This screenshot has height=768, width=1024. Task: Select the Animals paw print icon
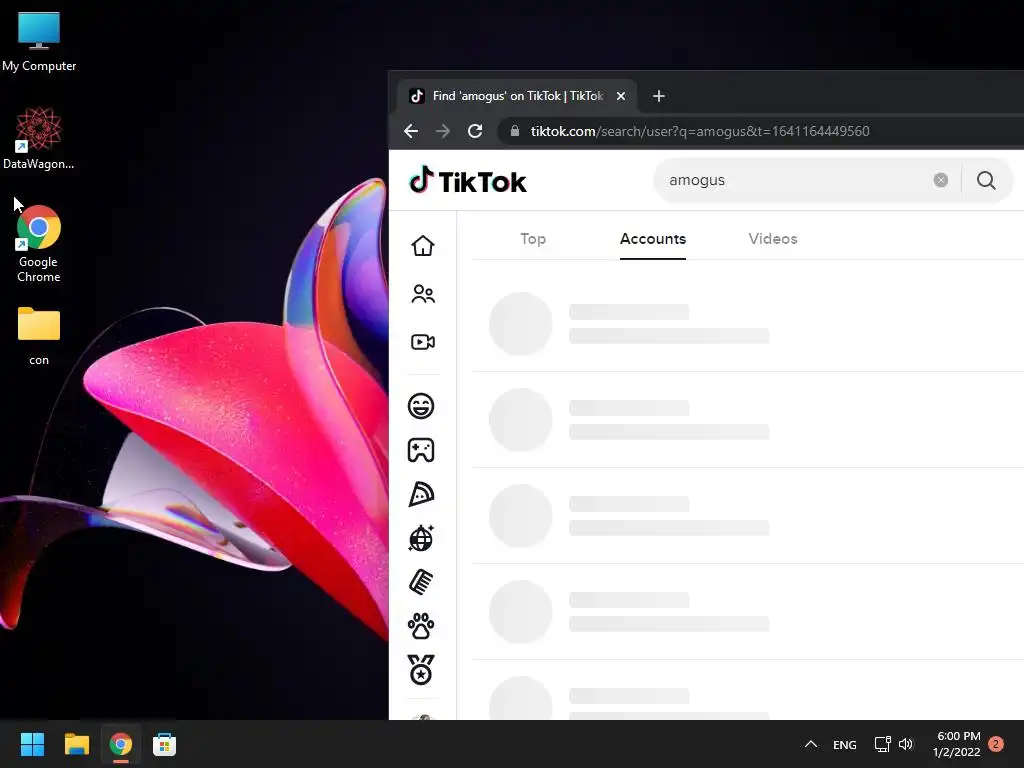pyautogui.click(x=421, y=626)
